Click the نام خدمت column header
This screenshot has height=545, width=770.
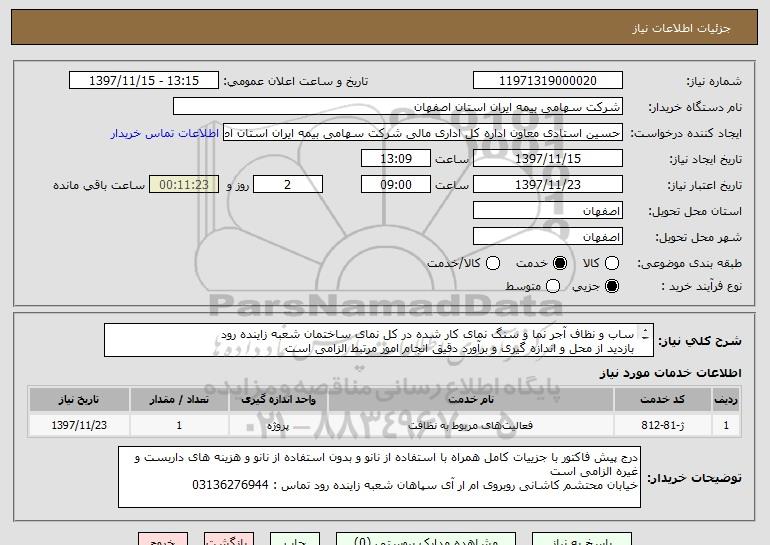click(470, 400)
